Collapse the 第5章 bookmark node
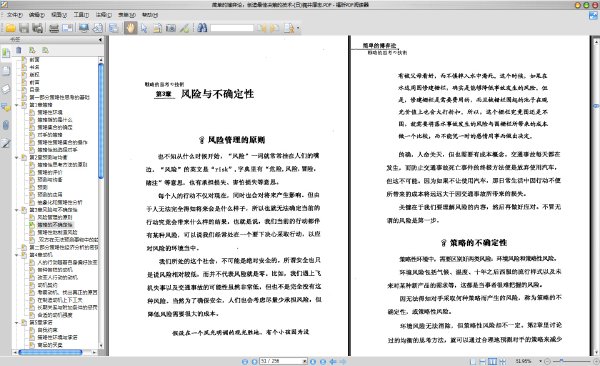Viewport: 600px width, 366px height. point(16,322)
